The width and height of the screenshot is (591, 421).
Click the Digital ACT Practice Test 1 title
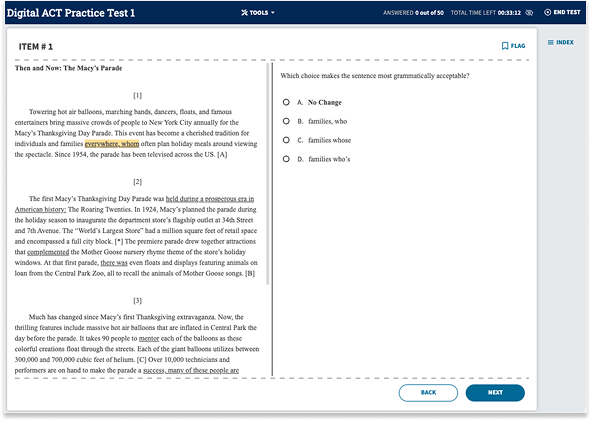point(71,13)
